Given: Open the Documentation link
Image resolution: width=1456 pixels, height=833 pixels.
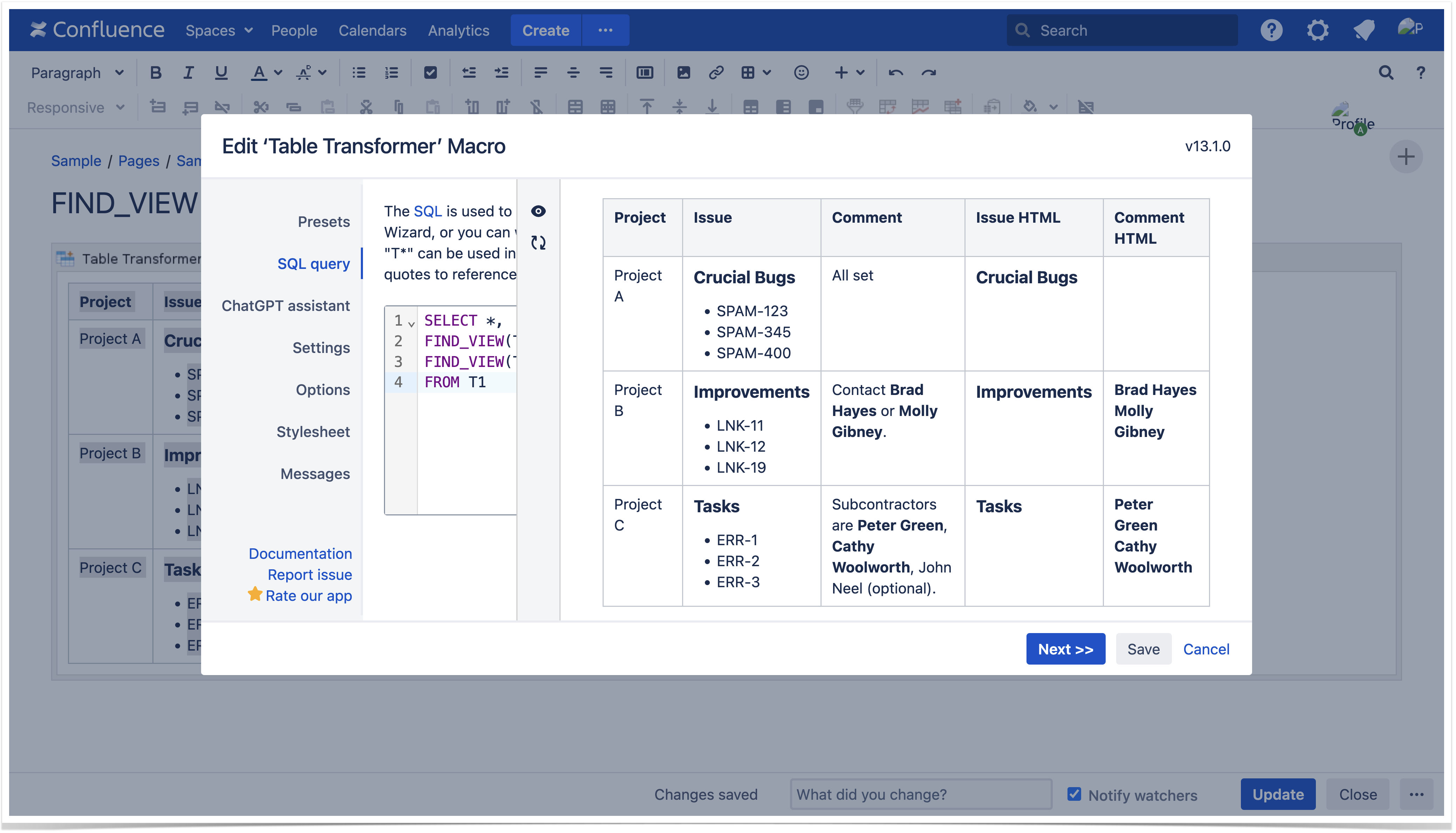Looking at the screenshot, I should (x=300, y=553).
